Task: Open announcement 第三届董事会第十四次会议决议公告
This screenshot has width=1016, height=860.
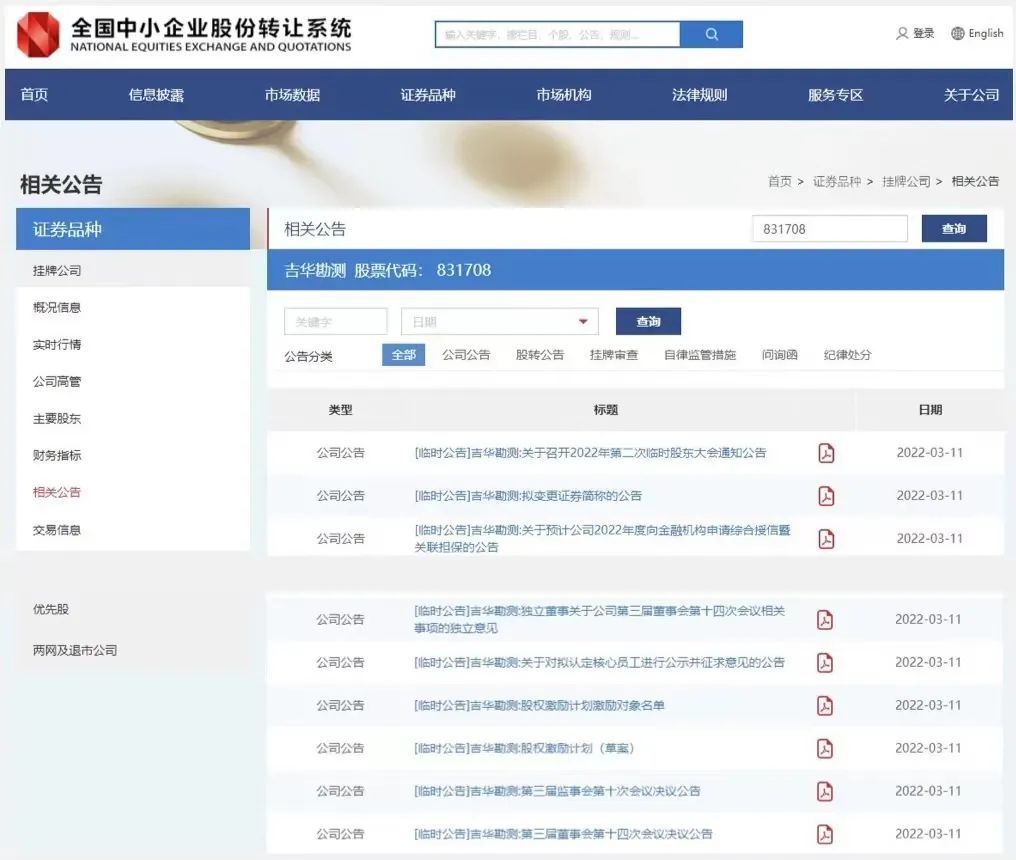Action: point(563,834)
